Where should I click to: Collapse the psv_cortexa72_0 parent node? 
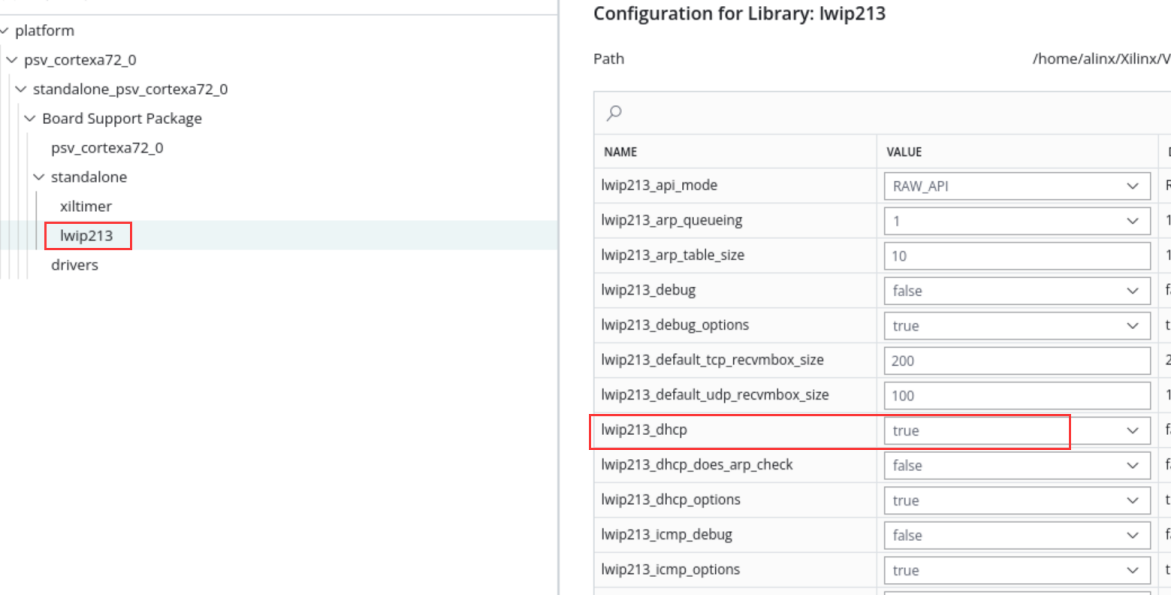coord(11,60)
